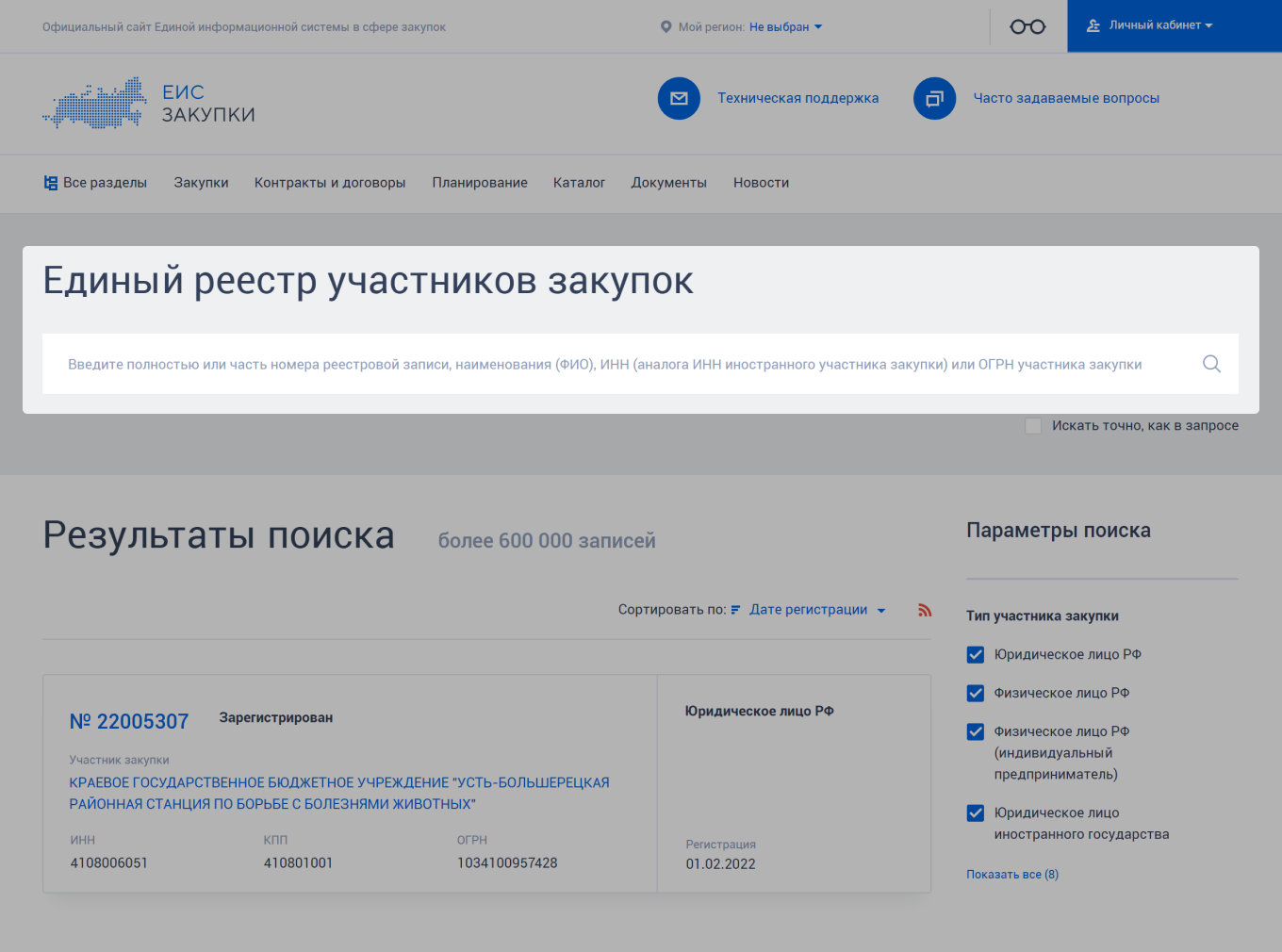The width and height of the screenshot is (1282, 952).
Task: Click the RSS feed icon
Action: click(925, 610)
